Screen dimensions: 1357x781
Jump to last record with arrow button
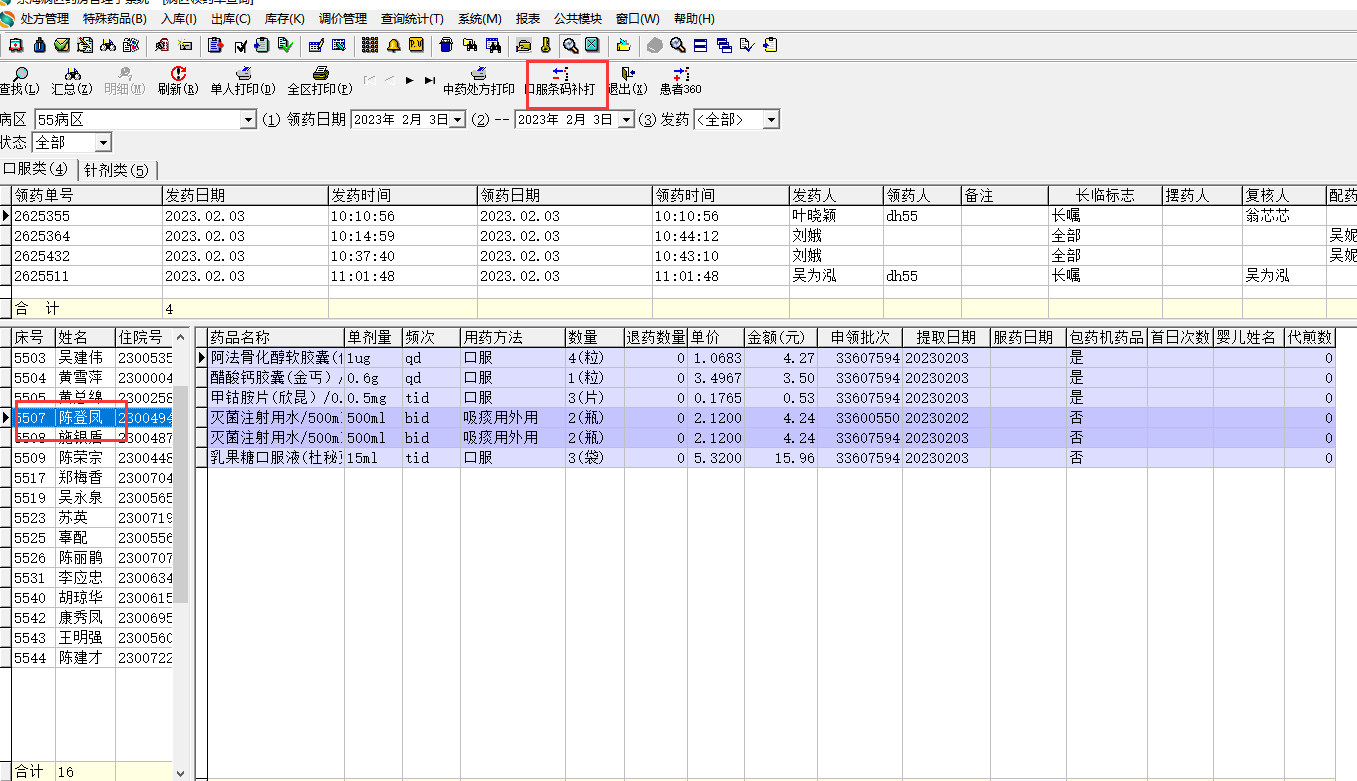(430, 79)
